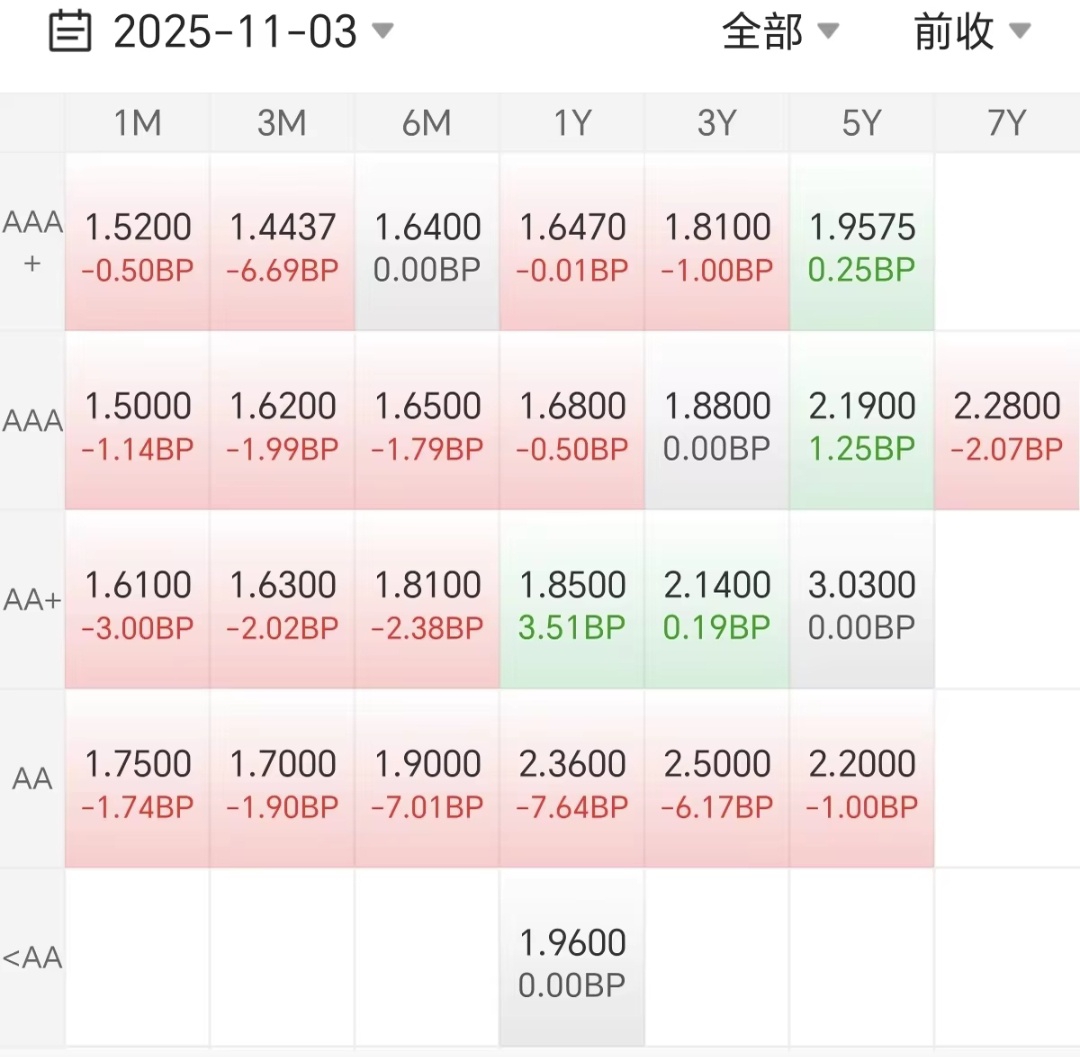Select the AA+ 5Y cell showing 3.0300
The image size is (1080, 1057).
click(x=862, y=600)
